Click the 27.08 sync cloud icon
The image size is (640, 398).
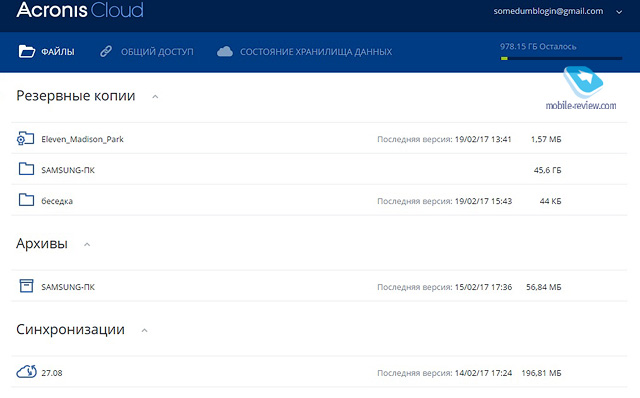(x=27, y=372)
